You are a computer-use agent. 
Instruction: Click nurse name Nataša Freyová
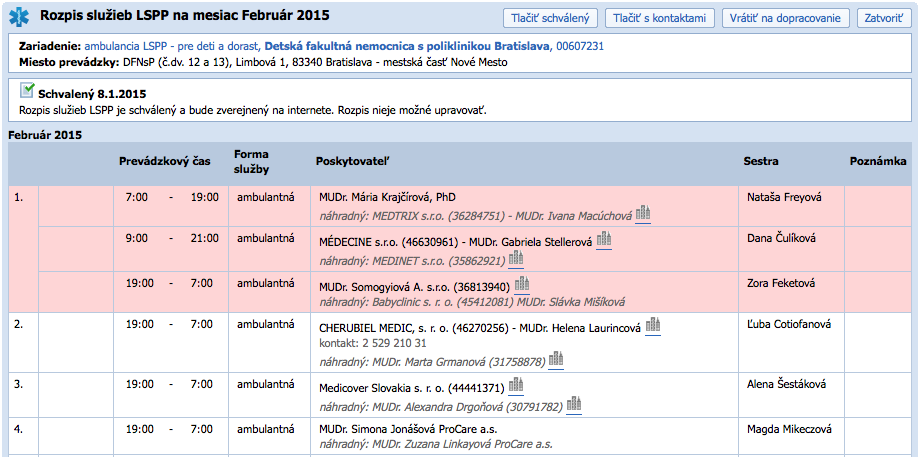click(784, 198)
